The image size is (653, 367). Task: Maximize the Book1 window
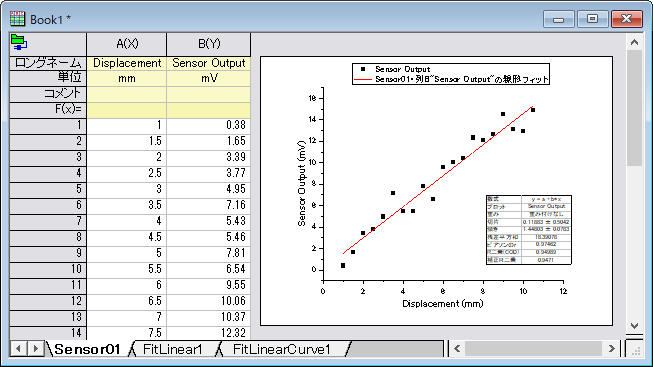click(x=592, y=19)
